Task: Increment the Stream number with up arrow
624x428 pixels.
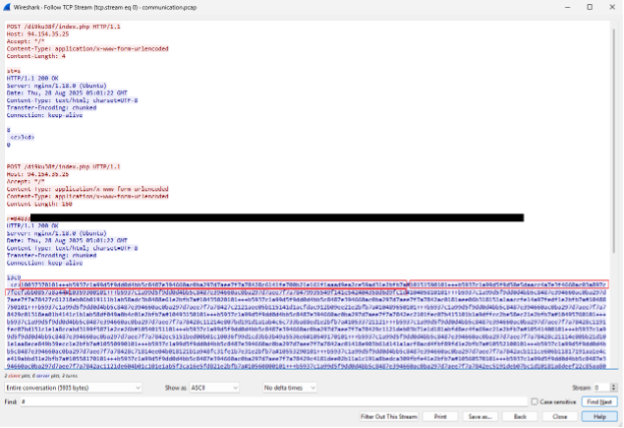Action: [613, 385]
